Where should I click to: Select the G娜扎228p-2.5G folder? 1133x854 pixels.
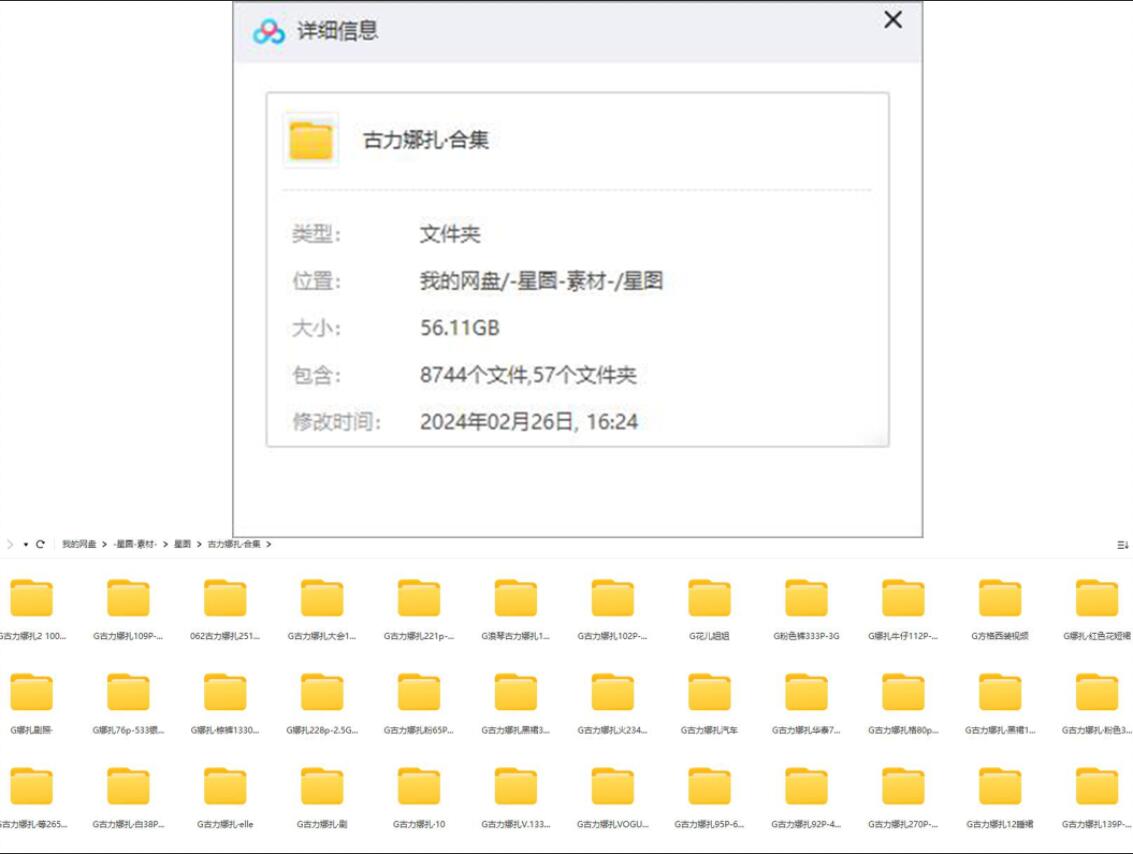(322, 704)
